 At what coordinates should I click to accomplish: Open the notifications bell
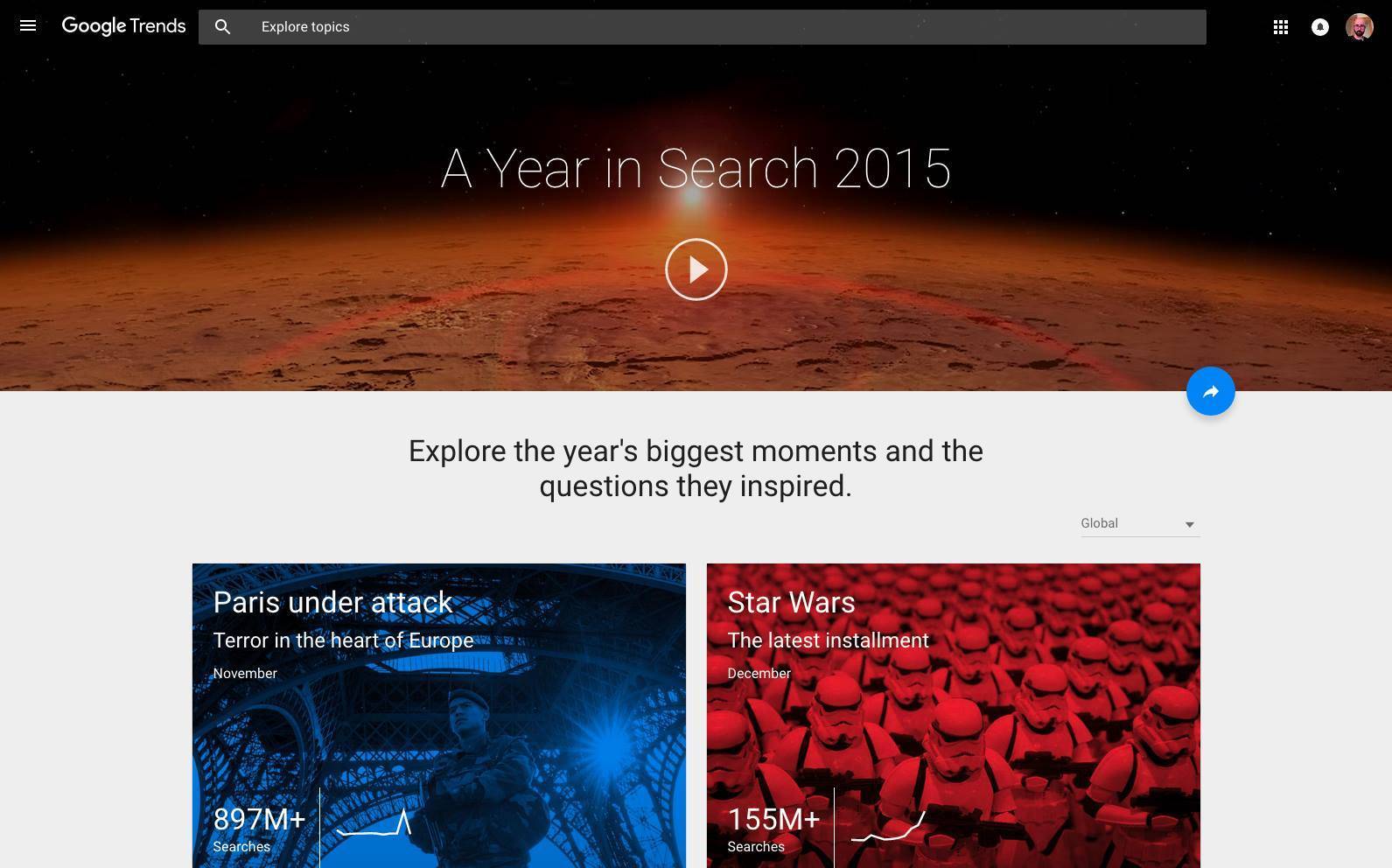click(x=1319, y=27)
